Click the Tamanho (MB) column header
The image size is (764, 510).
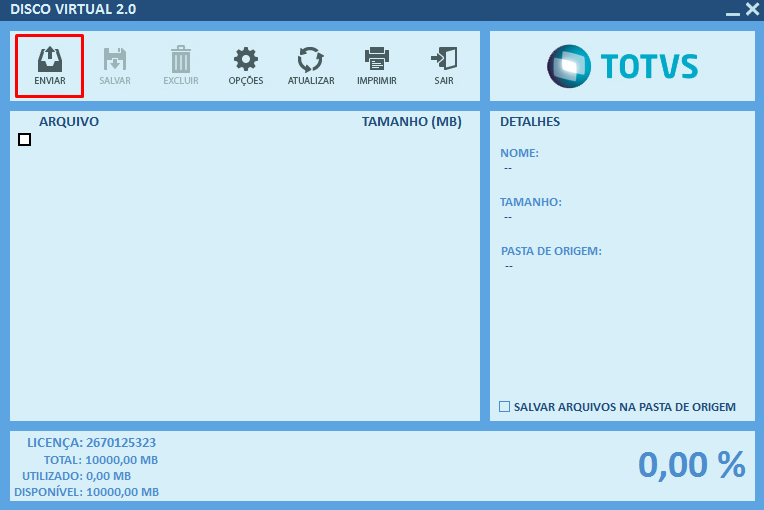coord(412,122)
